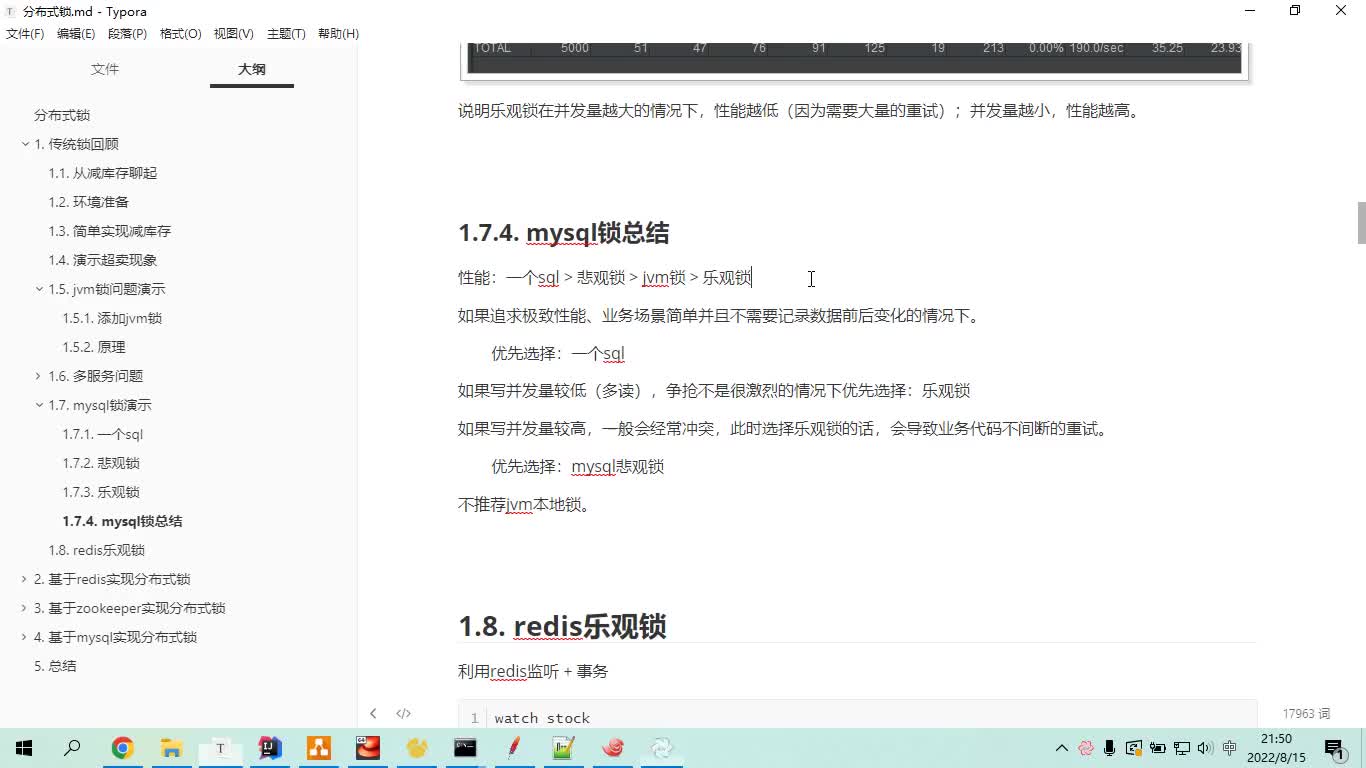Click the sync display tray icon
Screen dimensions: 1366x768
(1134, 748)
